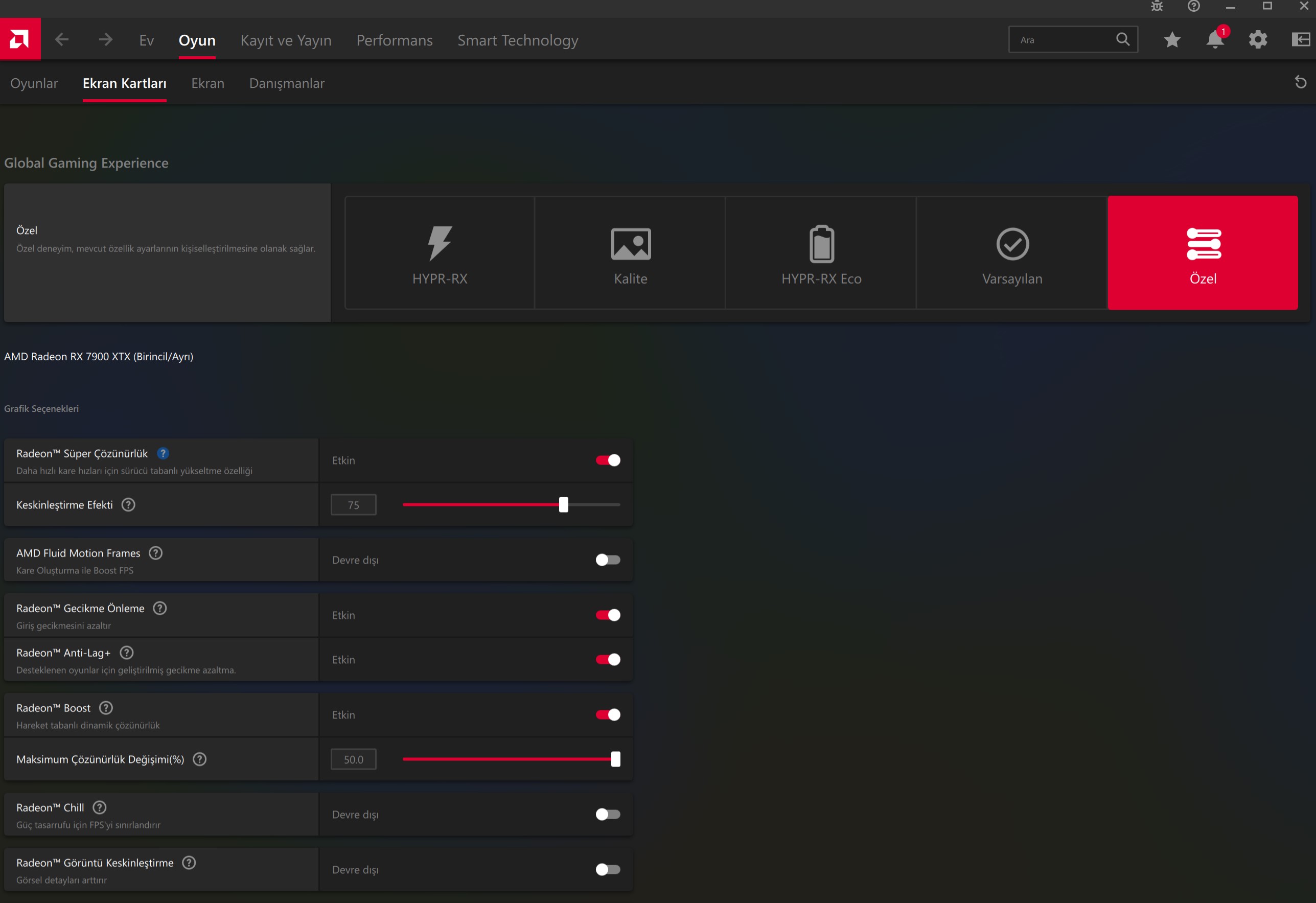Screen dimensions: 1316x903
Task: Disable Radeon Gecikme Önleme toggle
Action: pos(608,615)
